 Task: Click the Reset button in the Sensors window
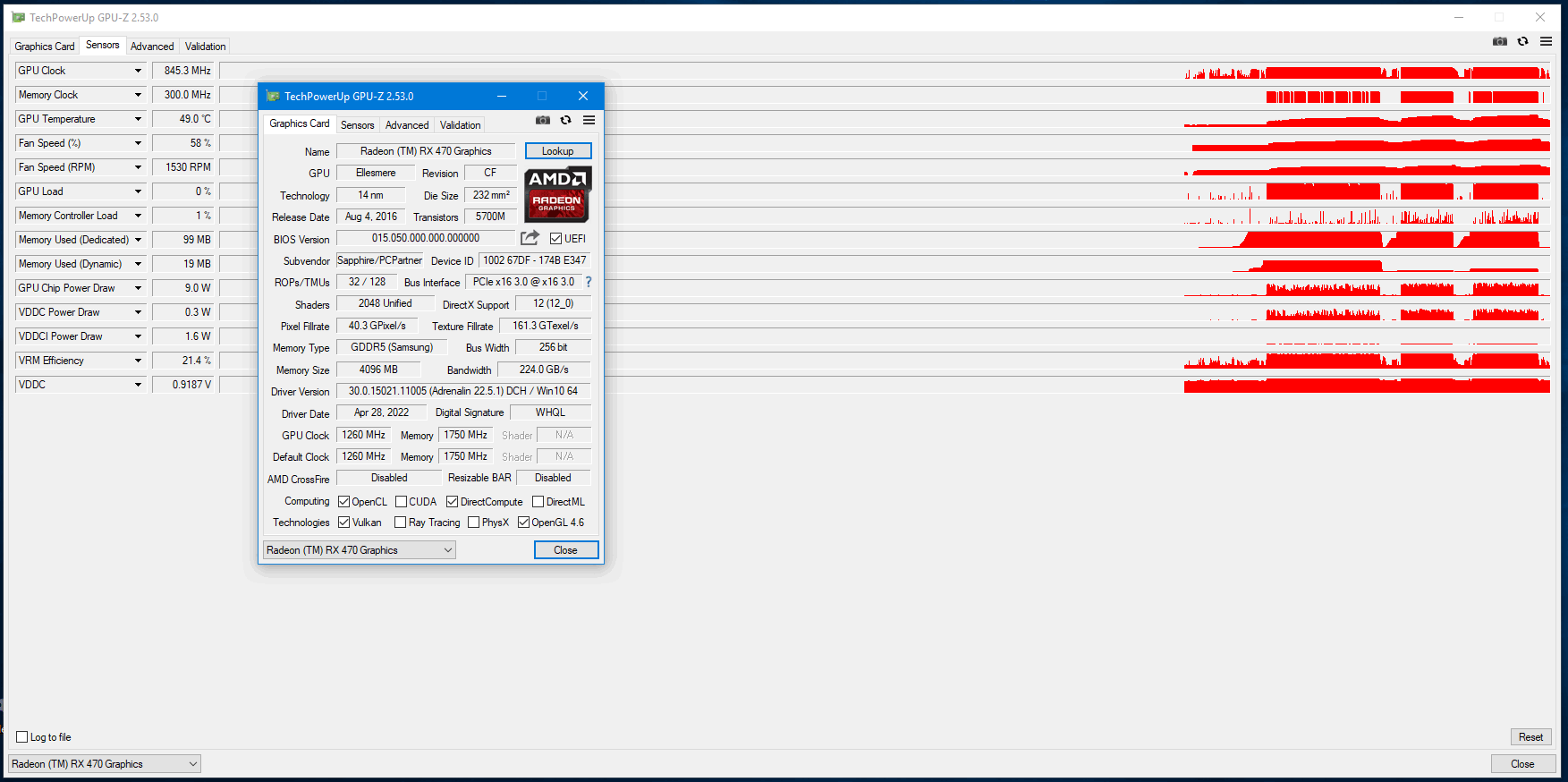(x=1530, y=737)
